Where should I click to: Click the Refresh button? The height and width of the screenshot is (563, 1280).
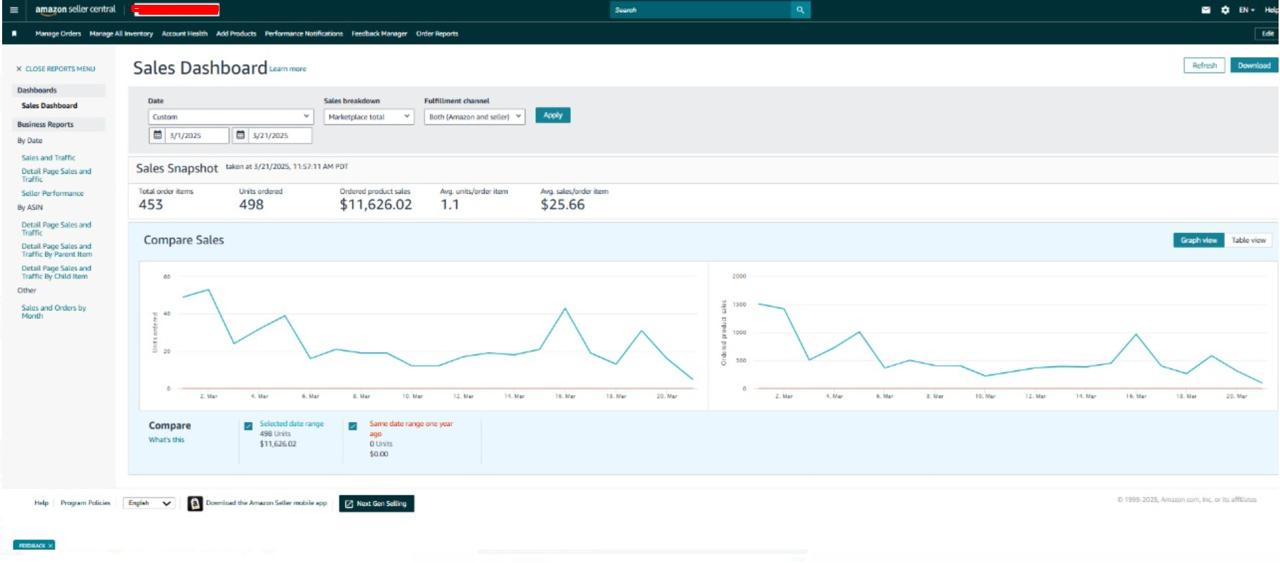click(1205, 65)
